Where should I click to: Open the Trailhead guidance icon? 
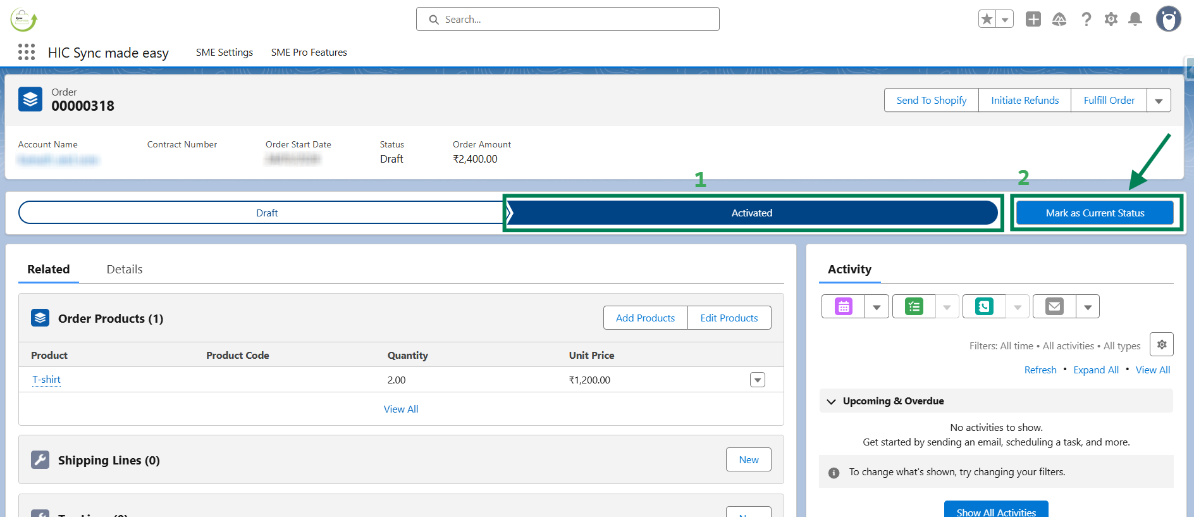click(1059, 20)
